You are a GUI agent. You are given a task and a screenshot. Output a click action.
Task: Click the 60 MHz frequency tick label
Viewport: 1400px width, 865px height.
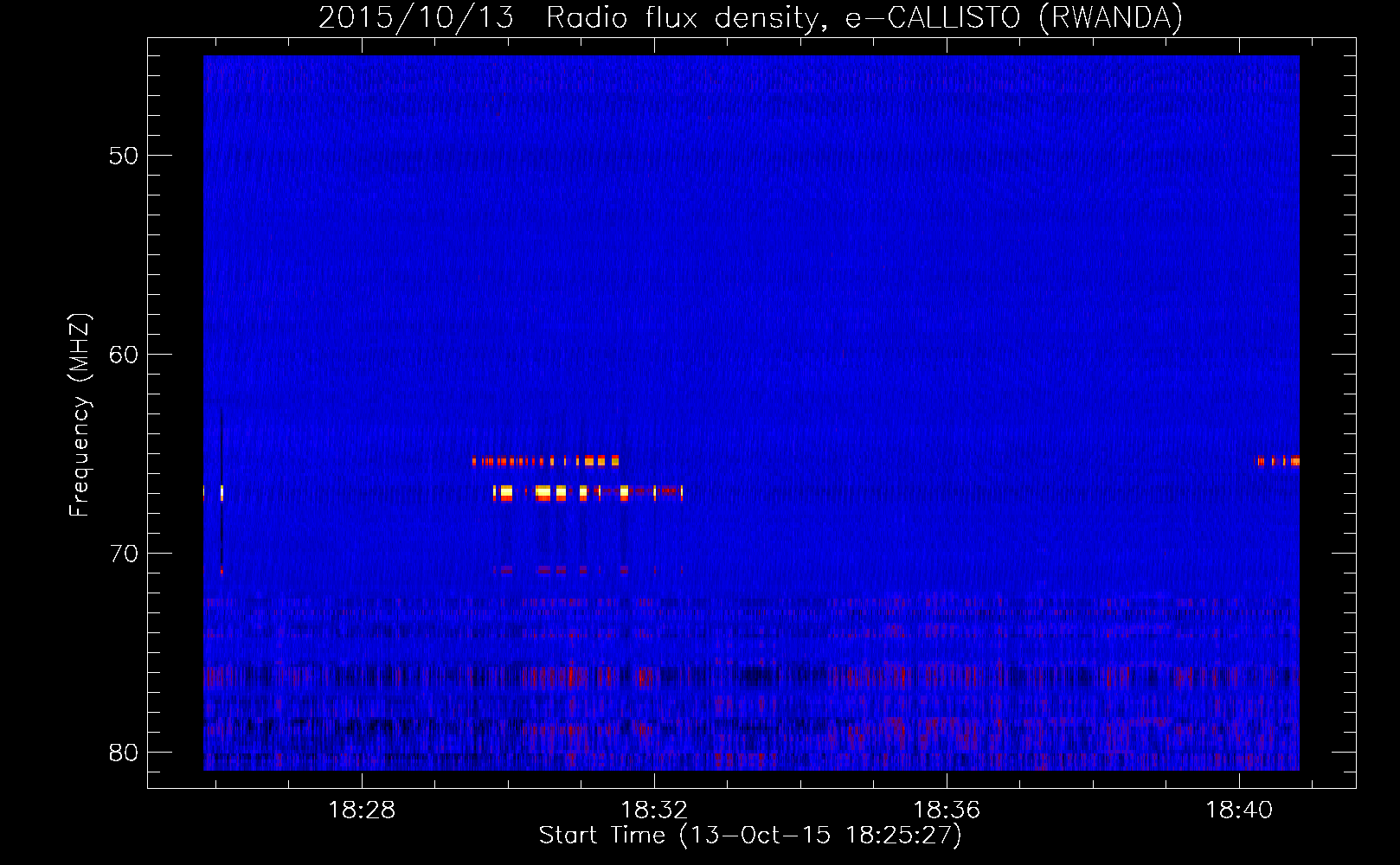coord(124,355)
